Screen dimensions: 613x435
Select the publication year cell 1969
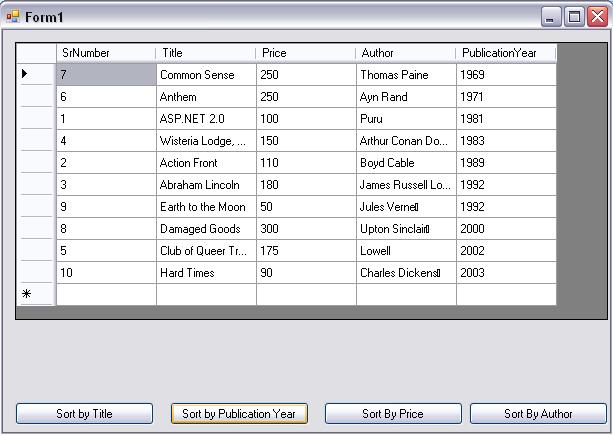pos(507,75)
